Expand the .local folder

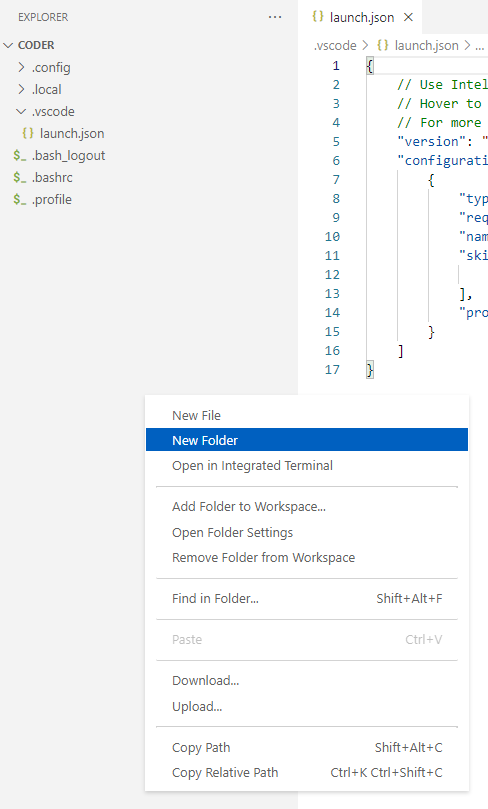pos(21,89)
